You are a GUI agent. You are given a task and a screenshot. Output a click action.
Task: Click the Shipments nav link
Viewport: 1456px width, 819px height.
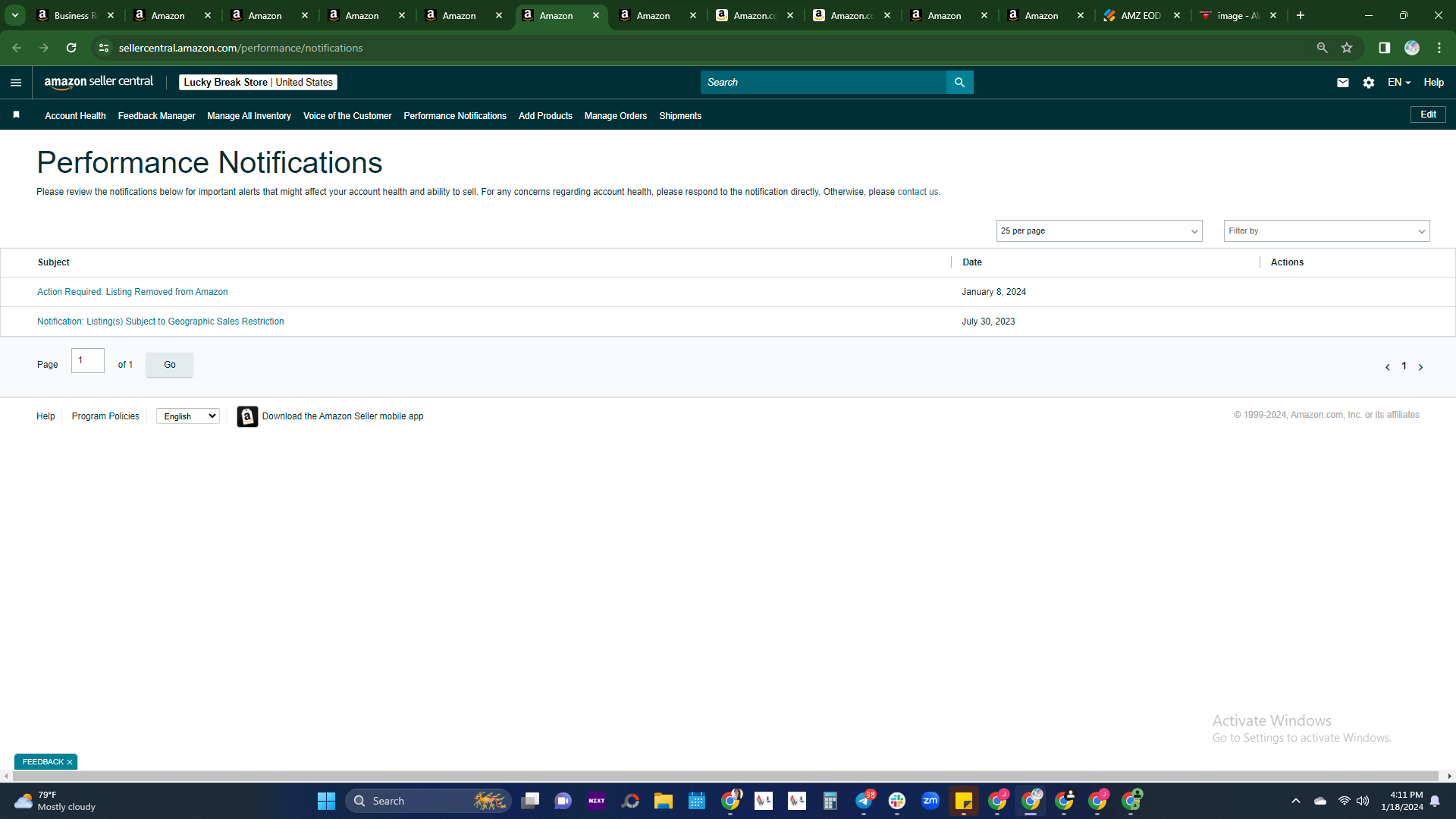(680, 116)
